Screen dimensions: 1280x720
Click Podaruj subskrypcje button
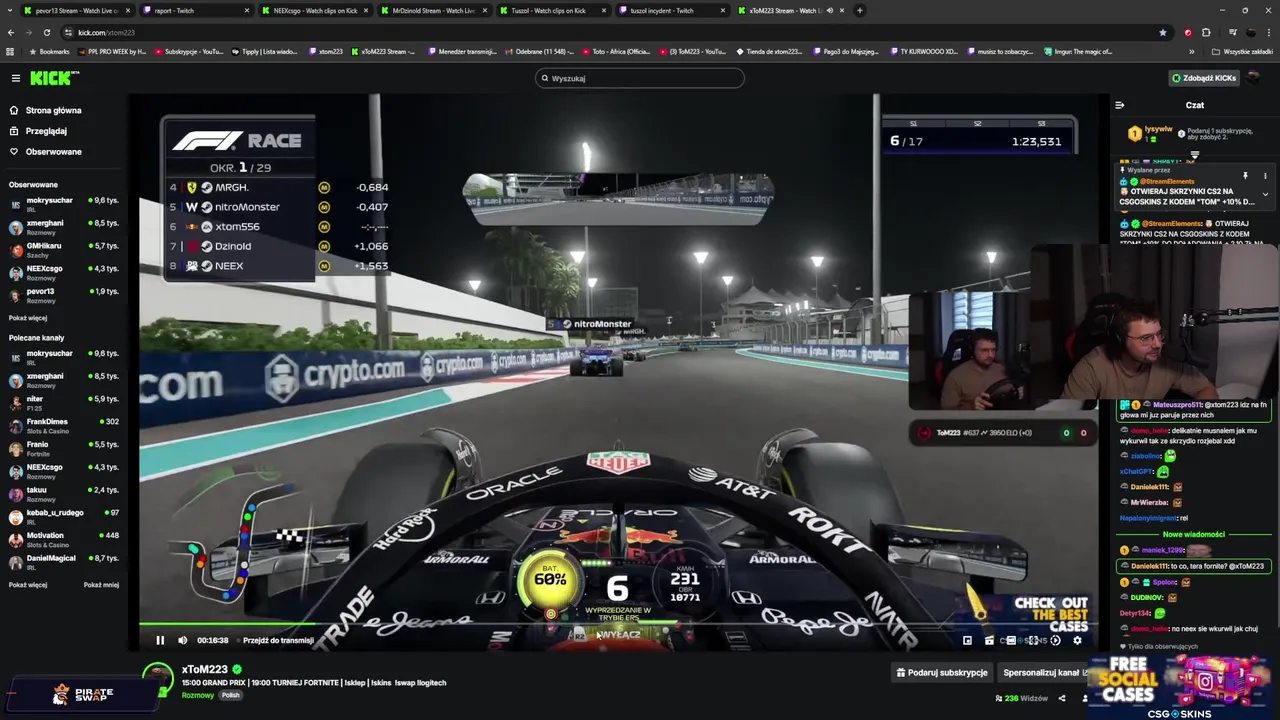pyautogui.click(x=942, y=672)
